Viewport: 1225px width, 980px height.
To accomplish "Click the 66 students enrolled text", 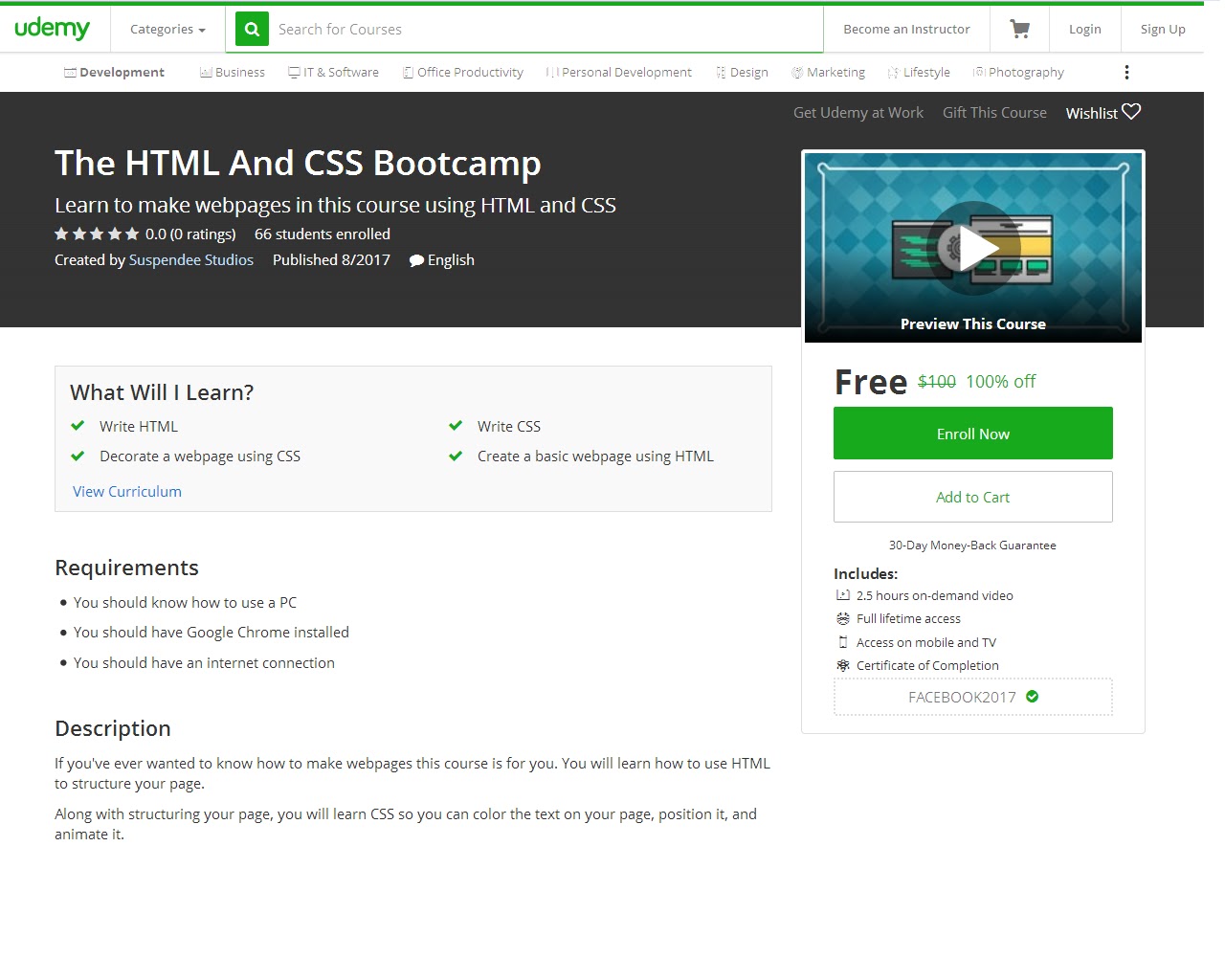I will coord(323,234).
